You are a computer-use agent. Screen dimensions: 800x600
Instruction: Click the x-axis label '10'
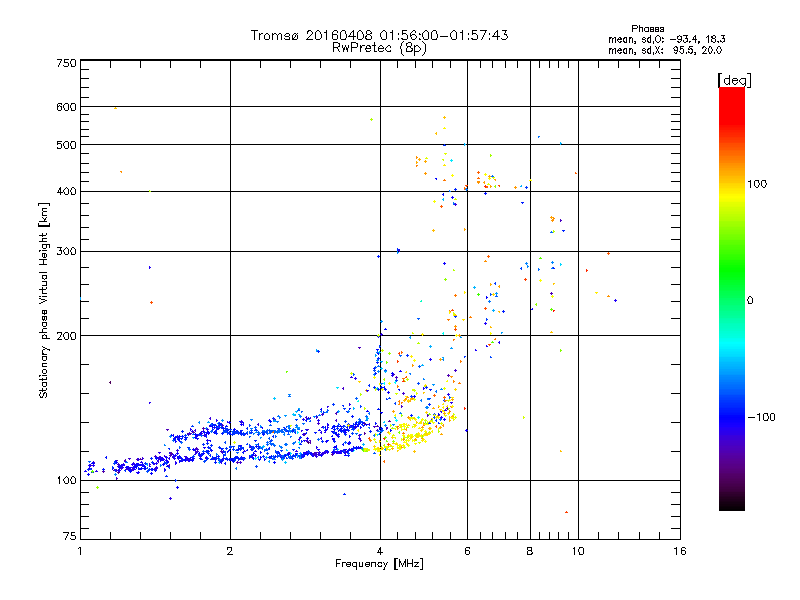pyautogui.click(x=578, y=551)
